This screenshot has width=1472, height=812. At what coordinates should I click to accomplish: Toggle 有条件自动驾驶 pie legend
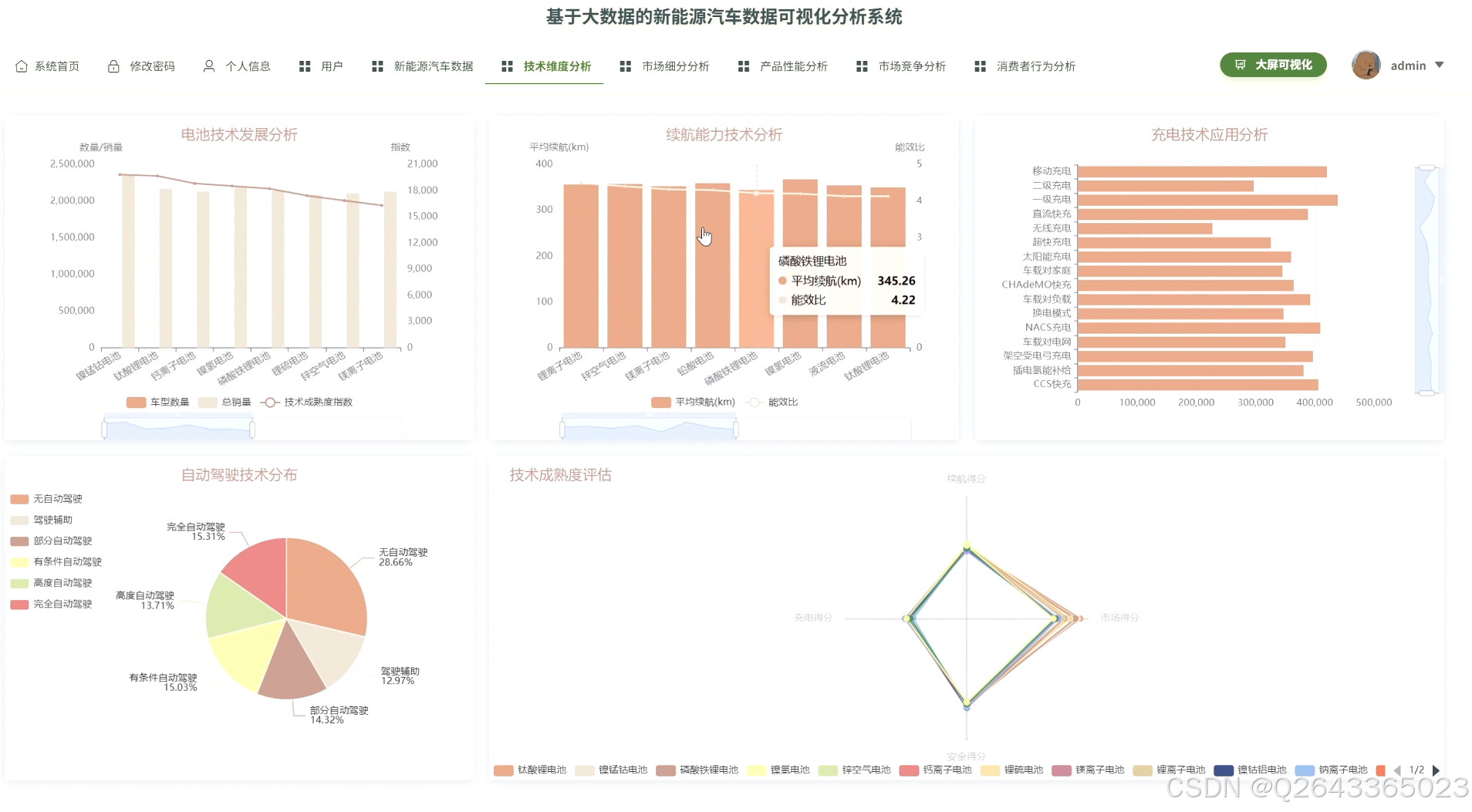point(56,562)
